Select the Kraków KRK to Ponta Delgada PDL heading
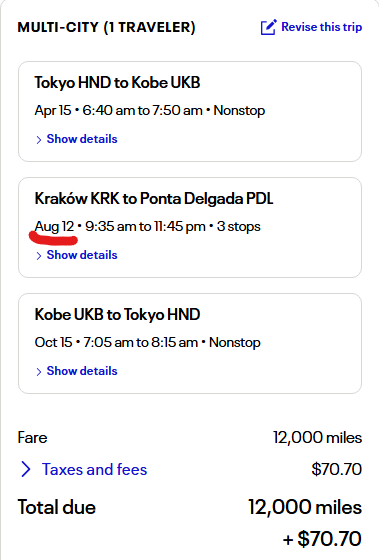The width and height of the screenshot is (379, 560). pos(154,199)
